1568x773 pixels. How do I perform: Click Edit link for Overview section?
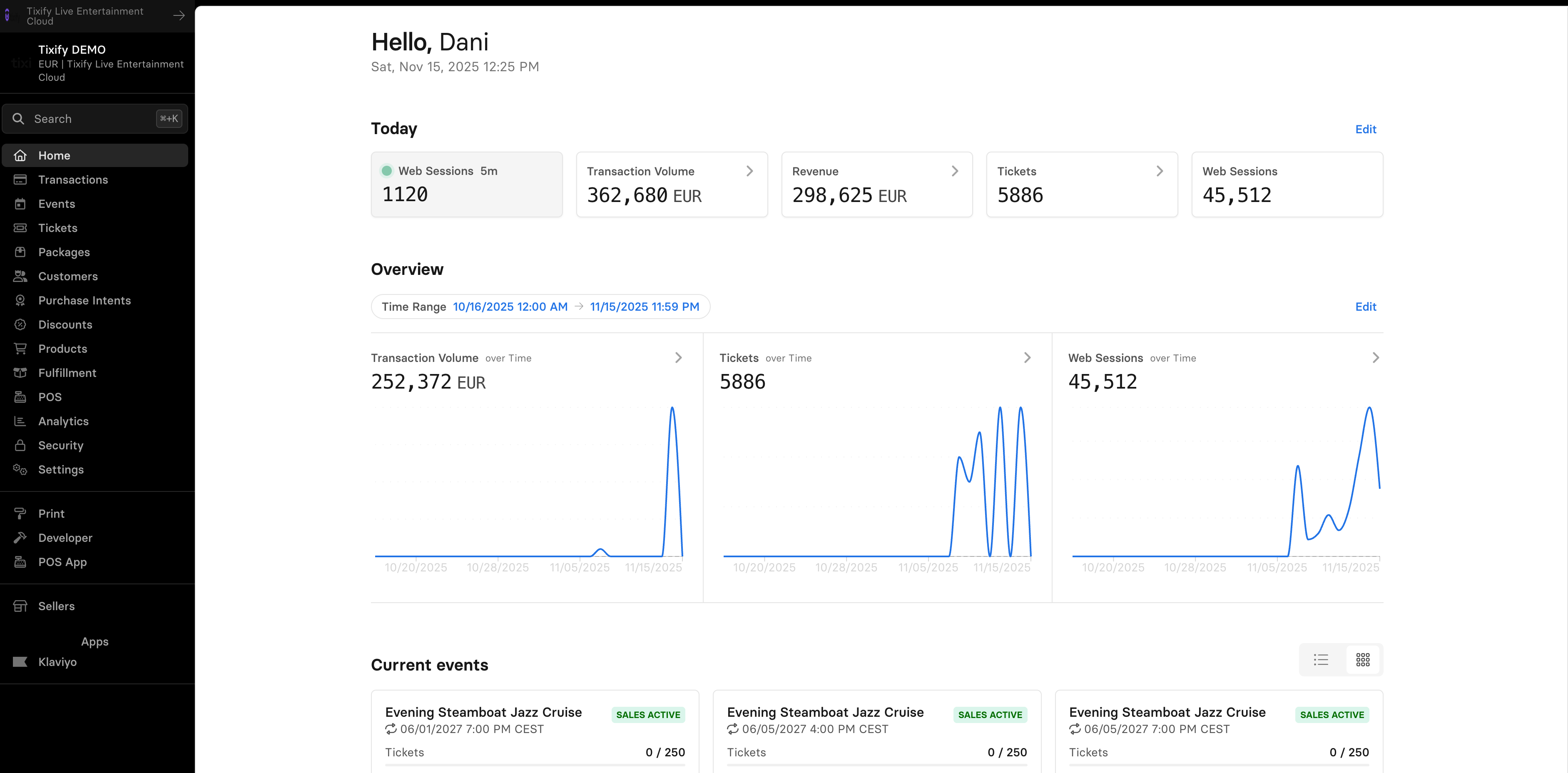point(1365,307)
